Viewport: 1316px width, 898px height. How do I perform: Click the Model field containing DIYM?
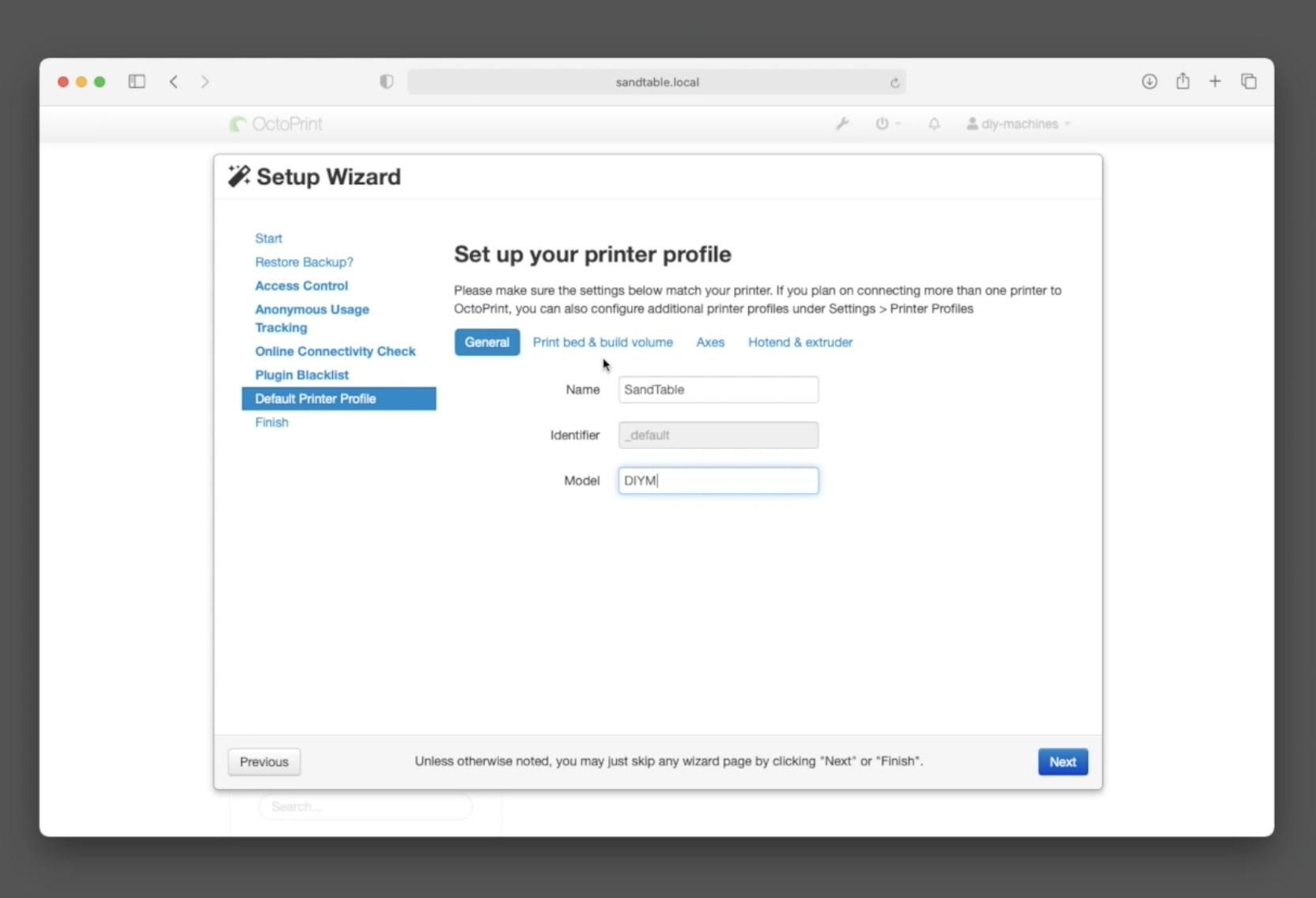(718, 481)
